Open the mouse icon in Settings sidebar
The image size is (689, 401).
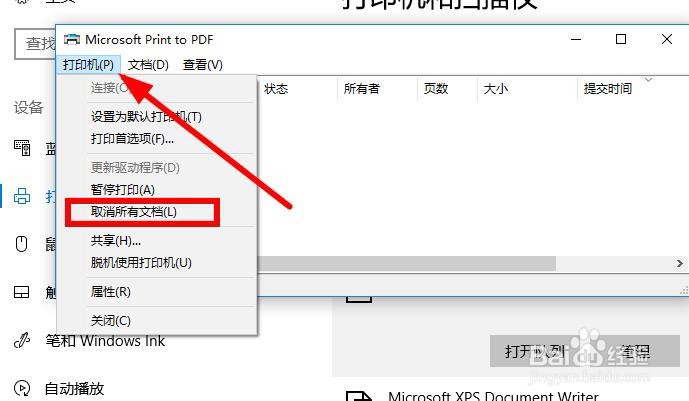(22, 244)
